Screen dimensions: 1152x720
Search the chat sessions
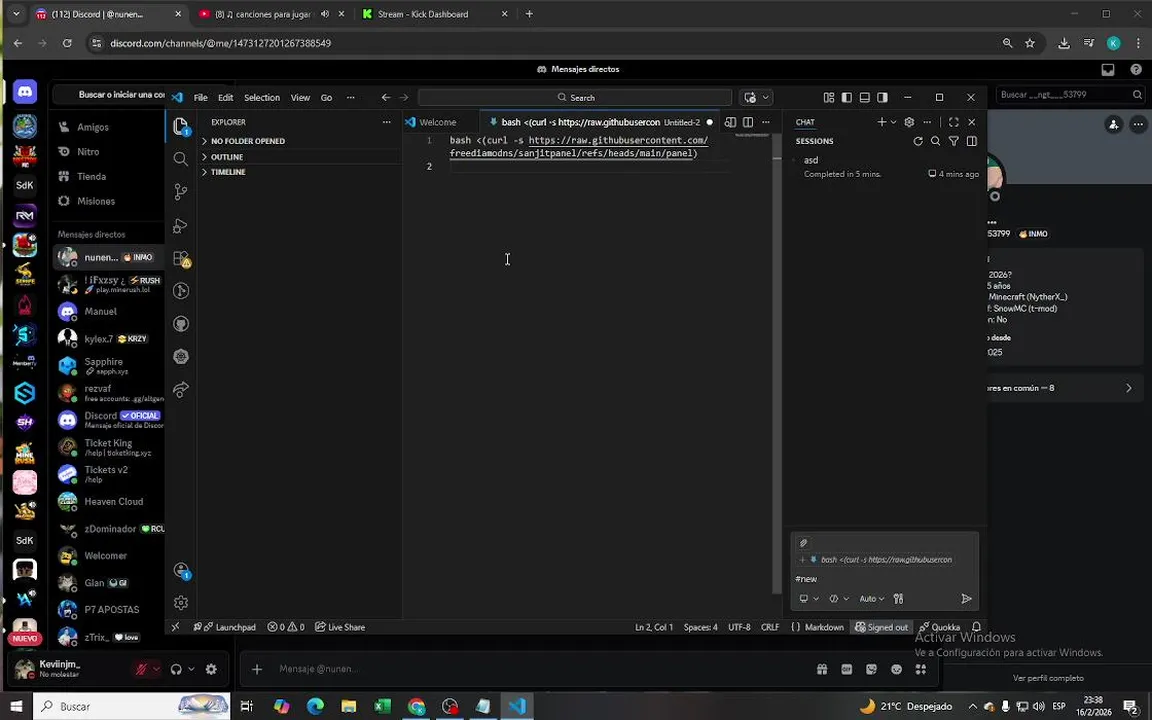935,141
